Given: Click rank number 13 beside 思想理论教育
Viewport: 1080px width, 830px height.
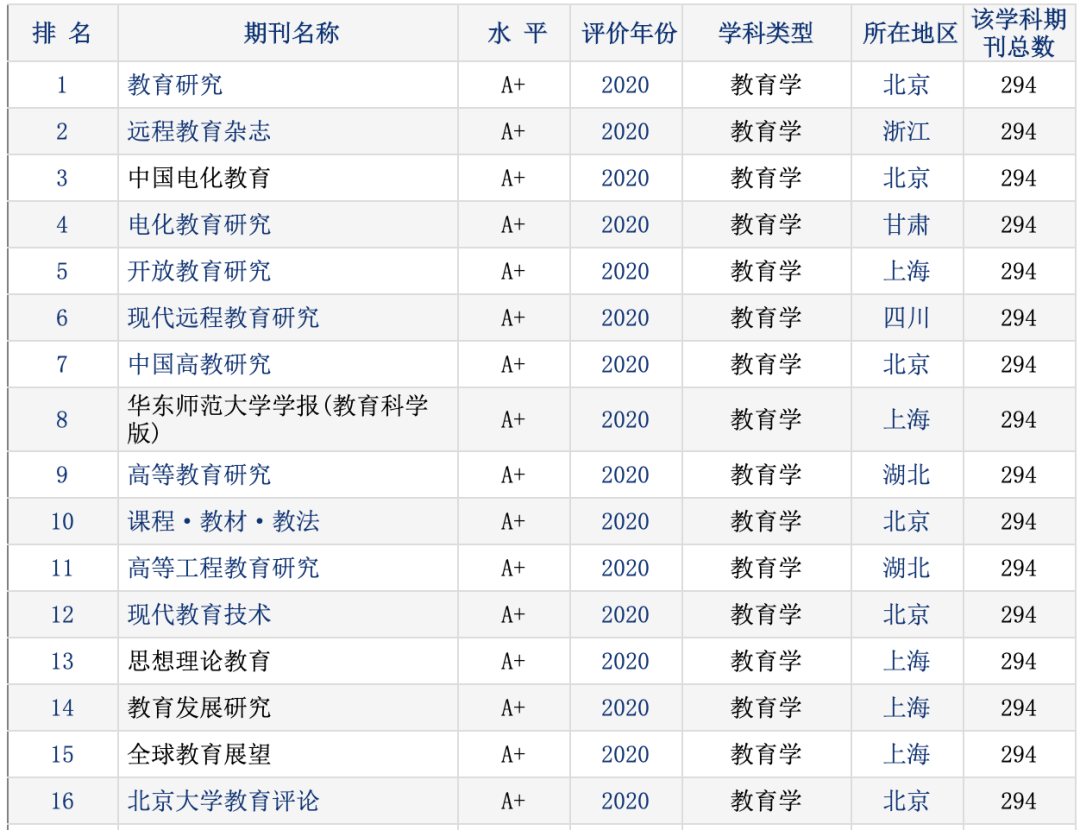Looking at the screenshot, I should [x=62, y=661].
